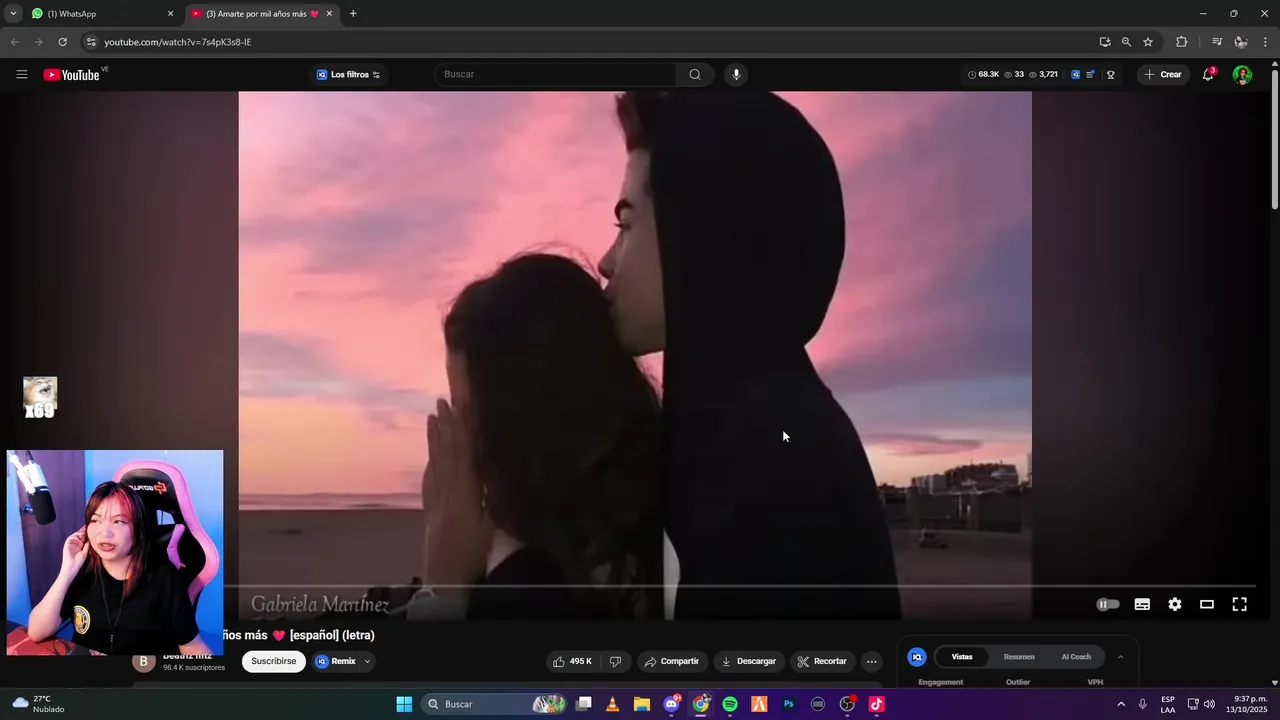1280x720 pixels.
Task: Open the YouTube notifications bell
Action: [x=1208, y=74]
